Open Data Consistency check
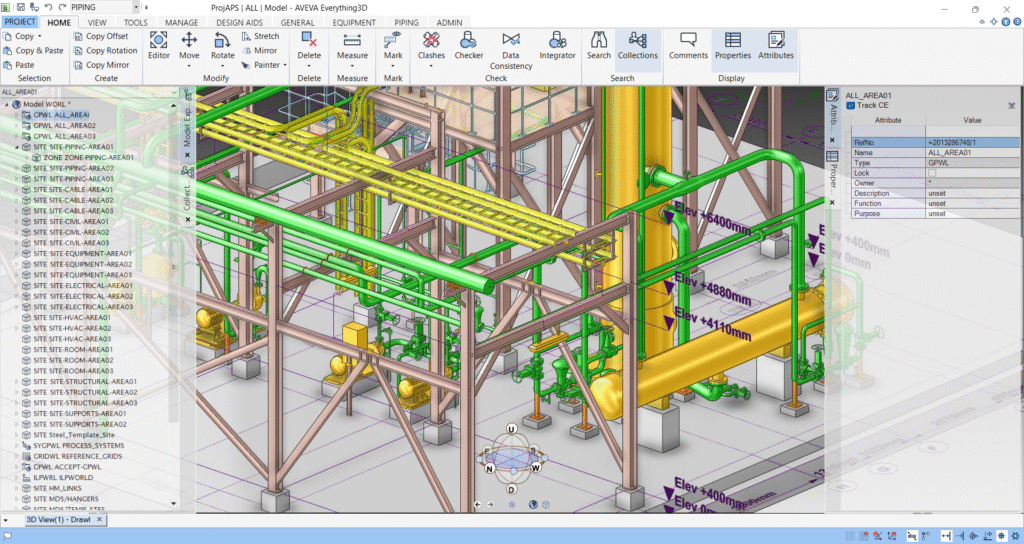Viewport: 1024px width, 544px height. pos(511,50)
